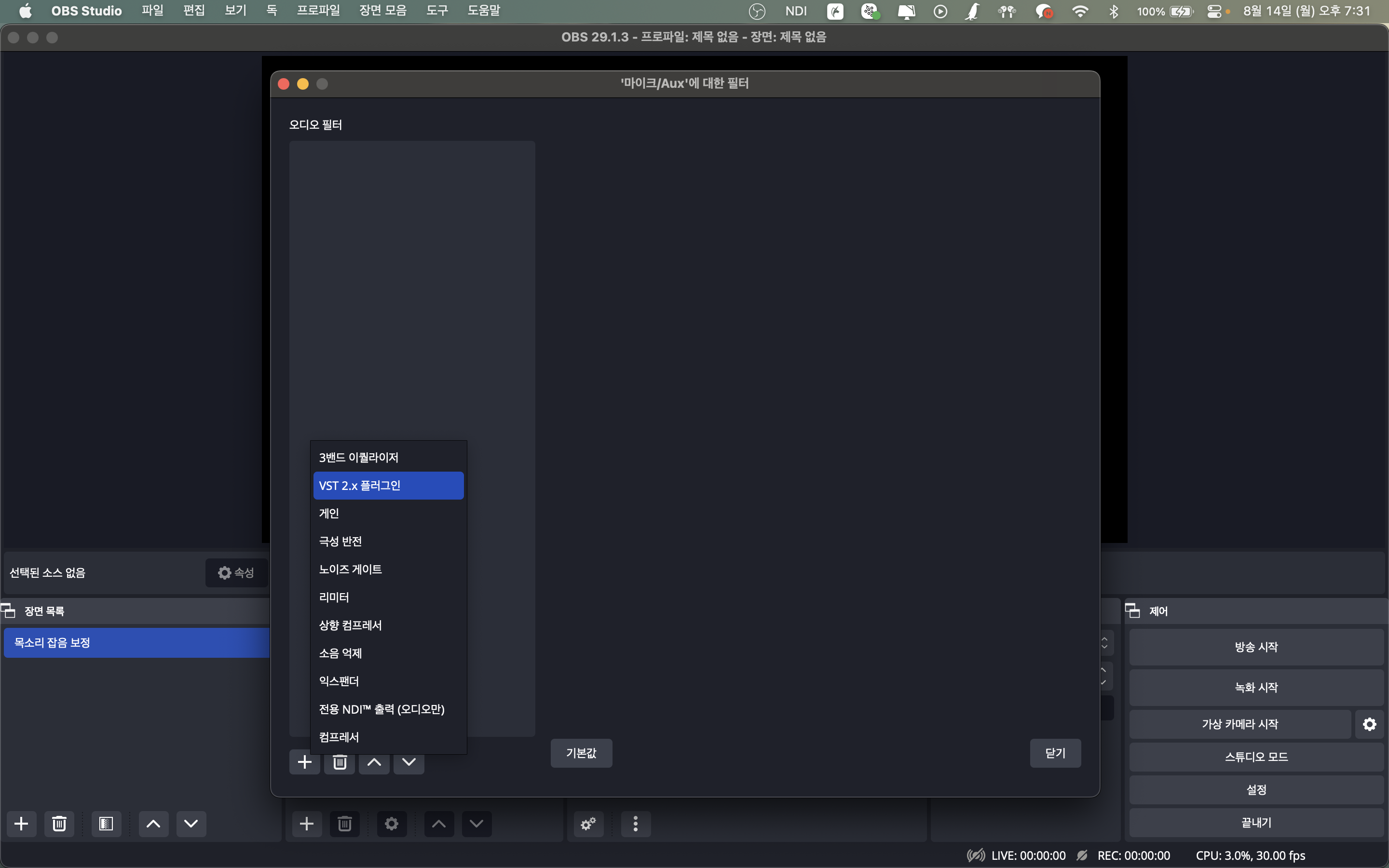Select 노이즈 게이트 filter option
Screen dimensions: 1389x868
tap(389, 570)
